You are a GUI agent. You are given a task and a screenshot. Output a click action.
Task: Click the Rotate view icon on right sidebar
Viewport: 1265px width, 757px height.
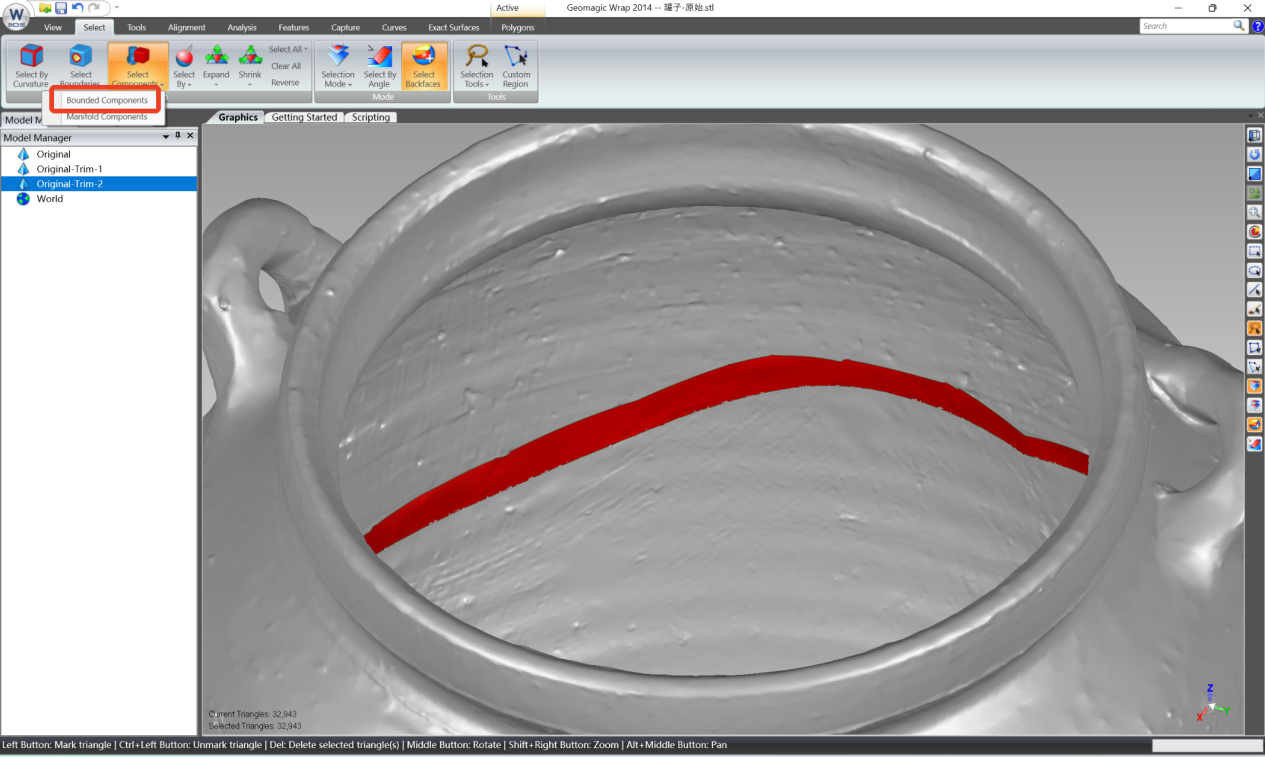tap(1255, 154)
